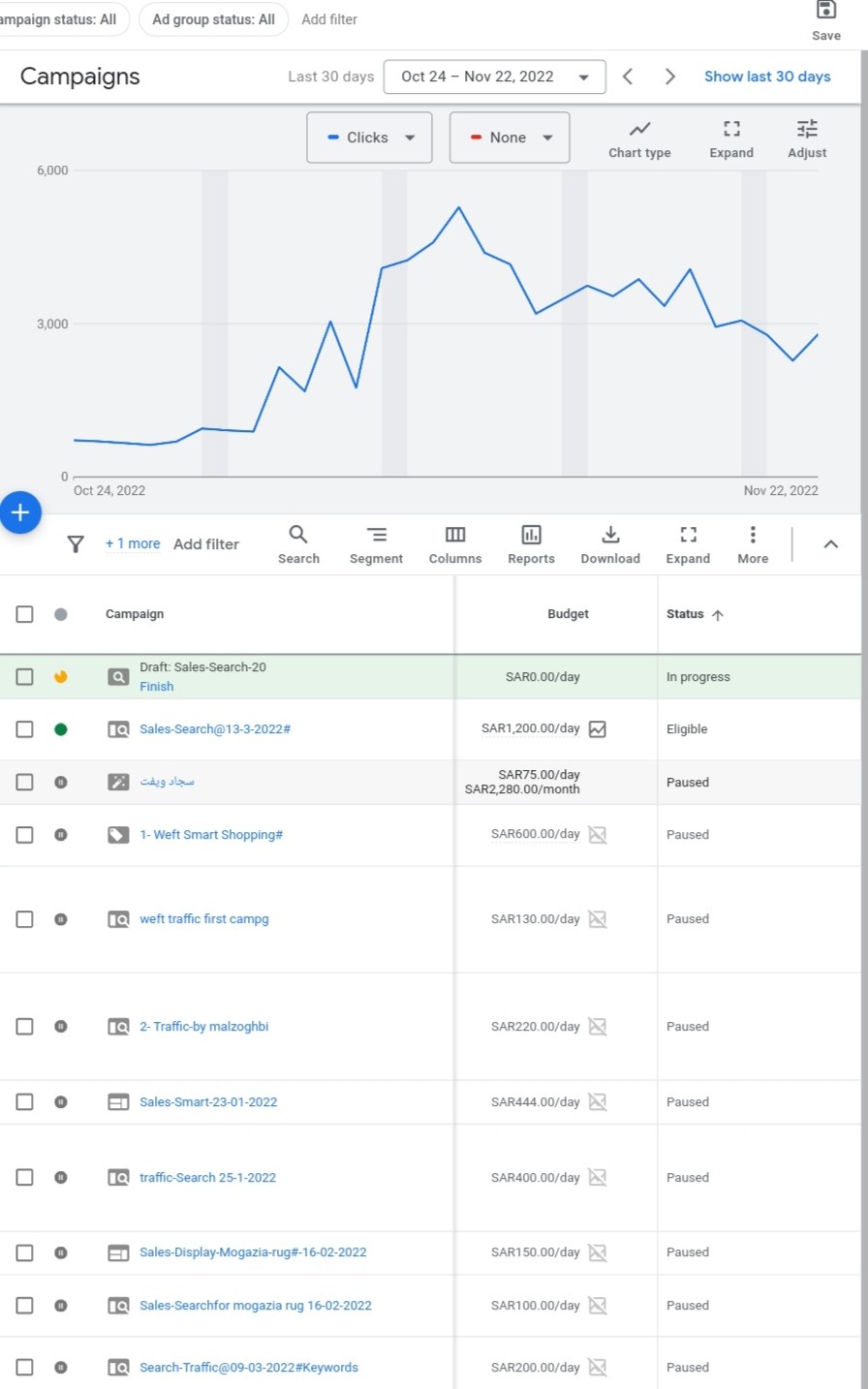Open the Oct 24 – Nov 22 date range dropdown
This screenshot has height=1389, width=868.
(494, 77)
